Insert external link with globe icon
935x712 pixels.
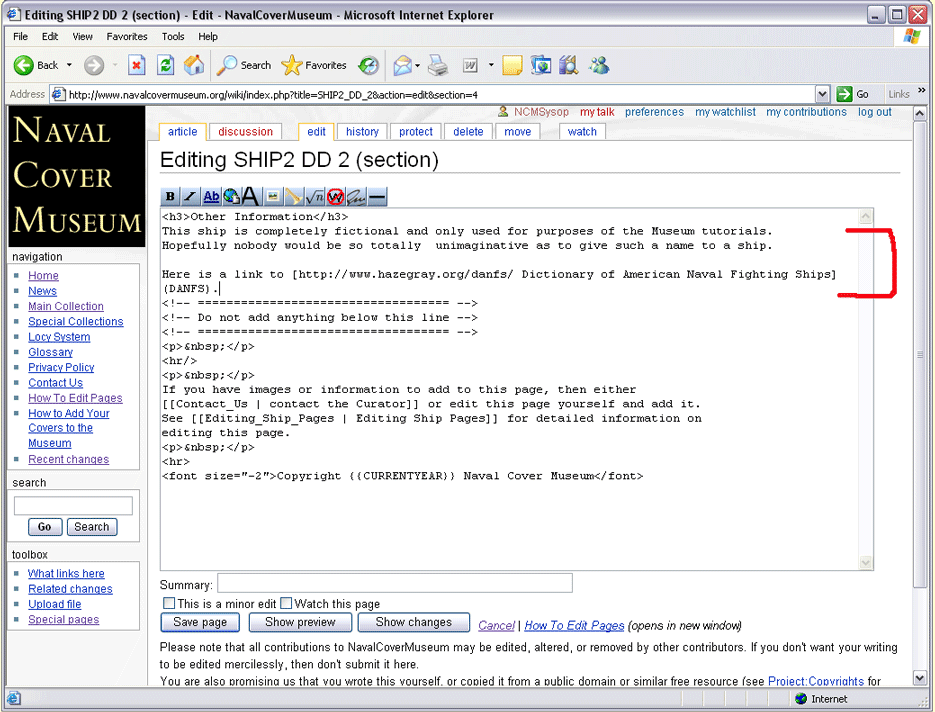[x=231, y=197]
